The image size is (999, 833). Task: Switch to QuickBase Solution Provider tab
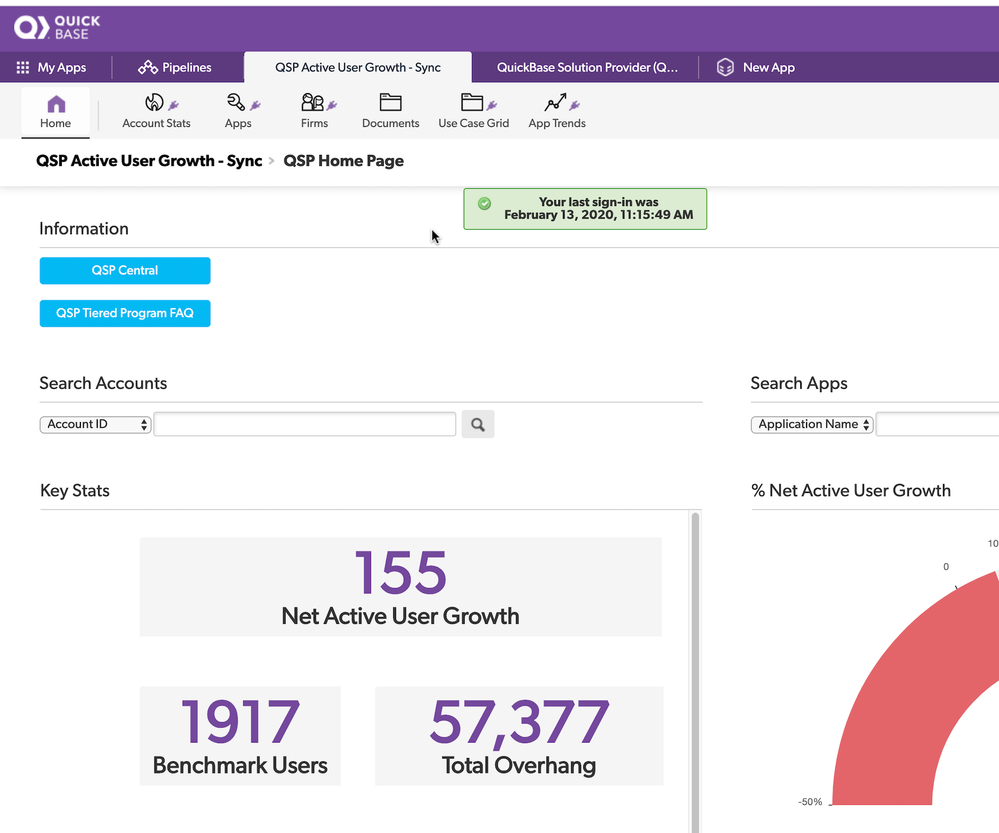click(587, 68)
